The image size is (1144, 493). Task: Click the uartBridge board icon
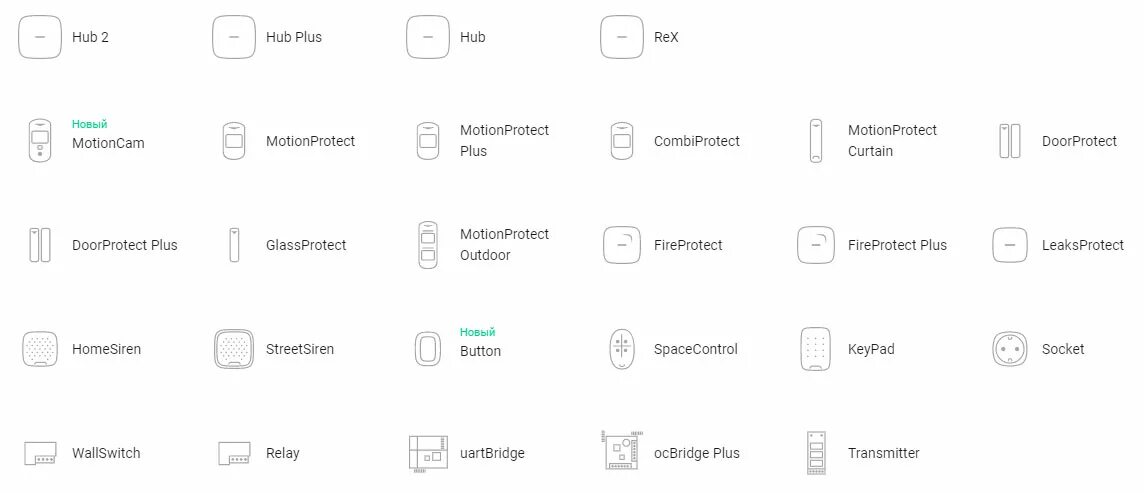[x=428, y=454]
